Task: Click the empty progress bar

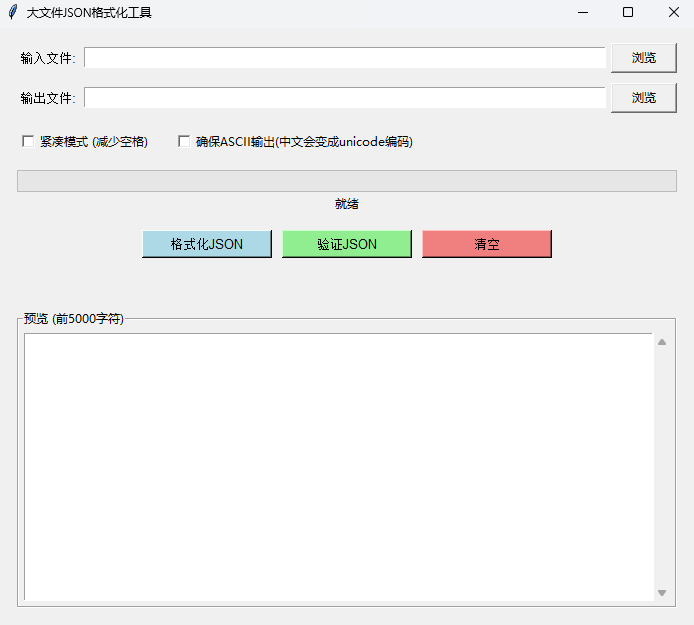Action: [346, 181]
